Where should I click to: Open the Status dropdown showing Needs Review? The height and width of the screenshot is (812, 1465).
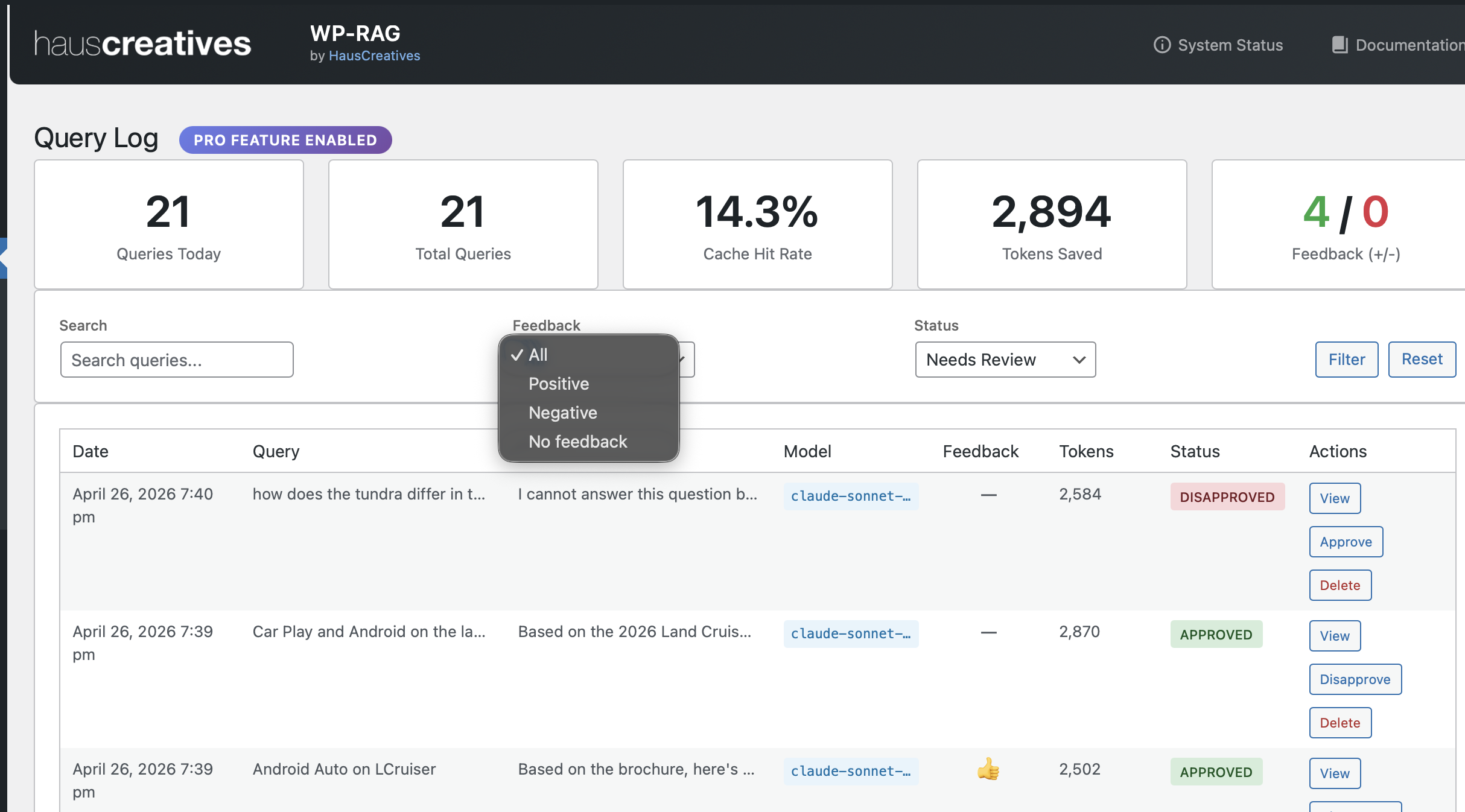[x=1005, y=360]
